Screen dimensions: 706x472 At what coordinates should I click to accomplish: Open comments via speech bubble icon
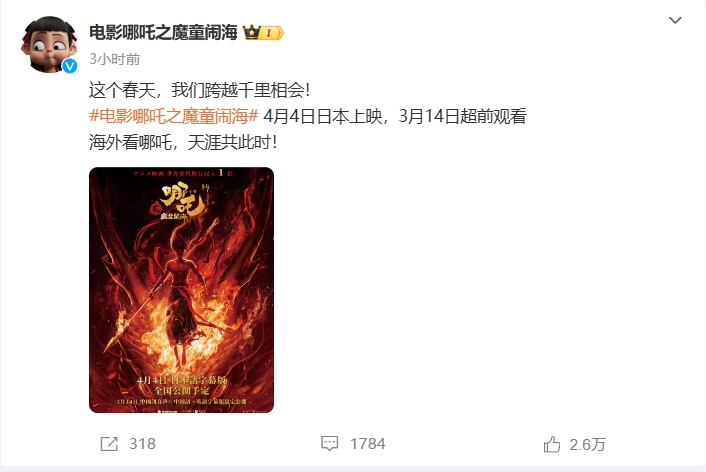330,443
